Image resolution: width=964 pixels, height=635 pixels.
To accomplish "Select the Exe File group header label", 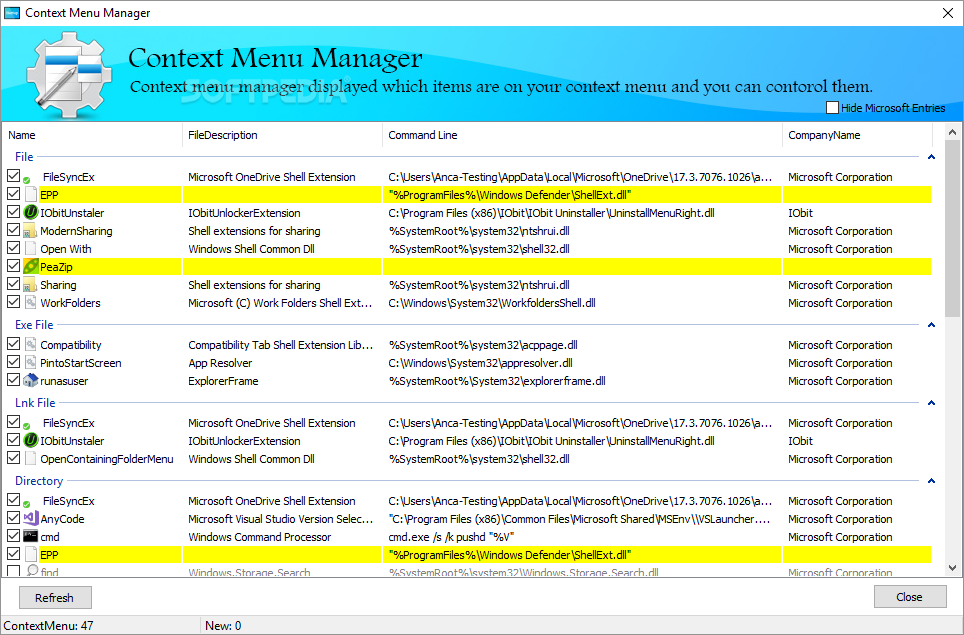I will [34, 325].
